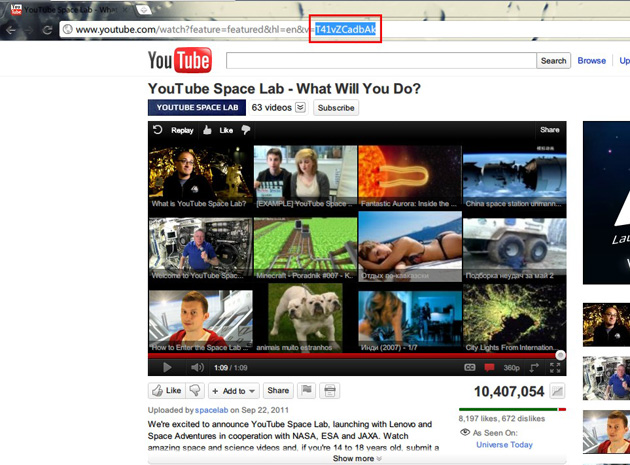This screenshot has width=630, height=465.
Task: Open the "Welcome to YouTube Spac" thumbnail
Action: (200, 249)
